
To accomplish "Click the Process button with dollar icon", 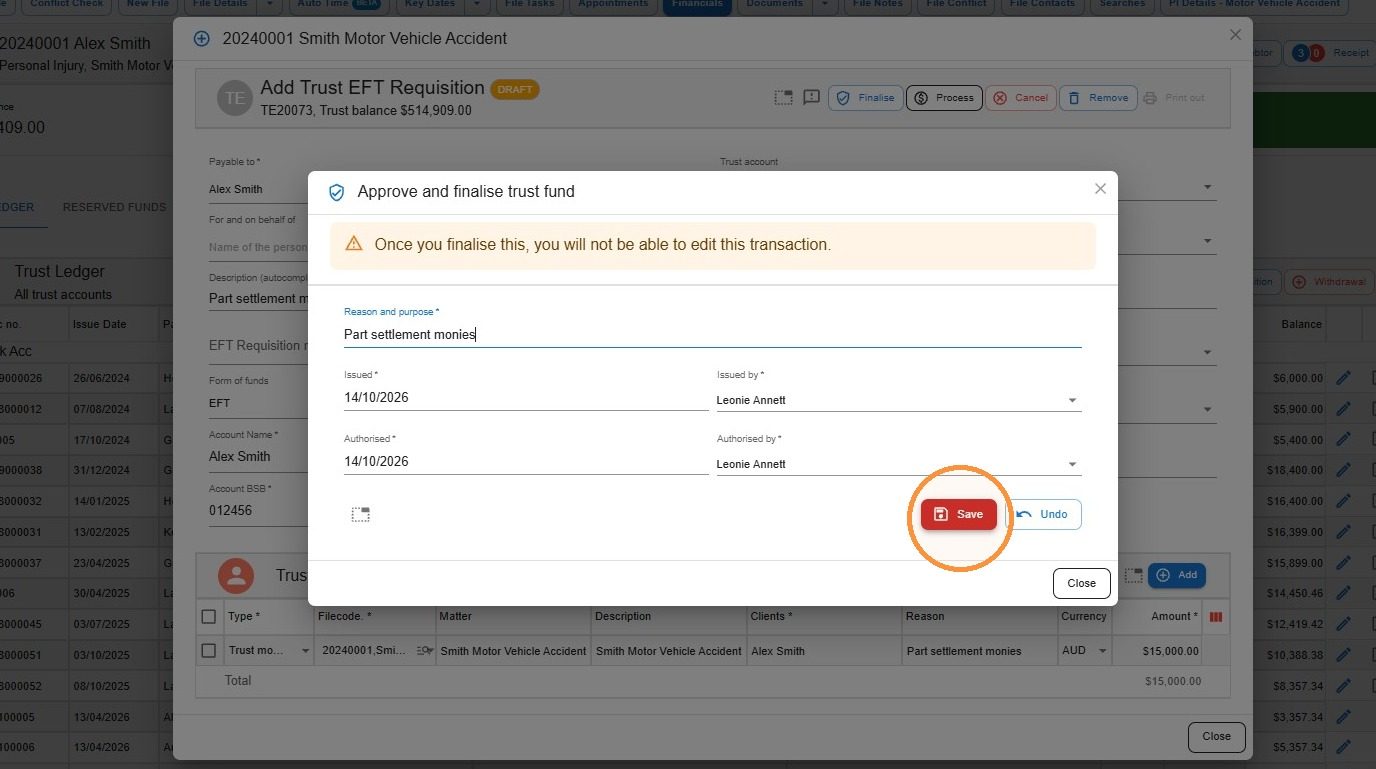I will pos(944,98).
